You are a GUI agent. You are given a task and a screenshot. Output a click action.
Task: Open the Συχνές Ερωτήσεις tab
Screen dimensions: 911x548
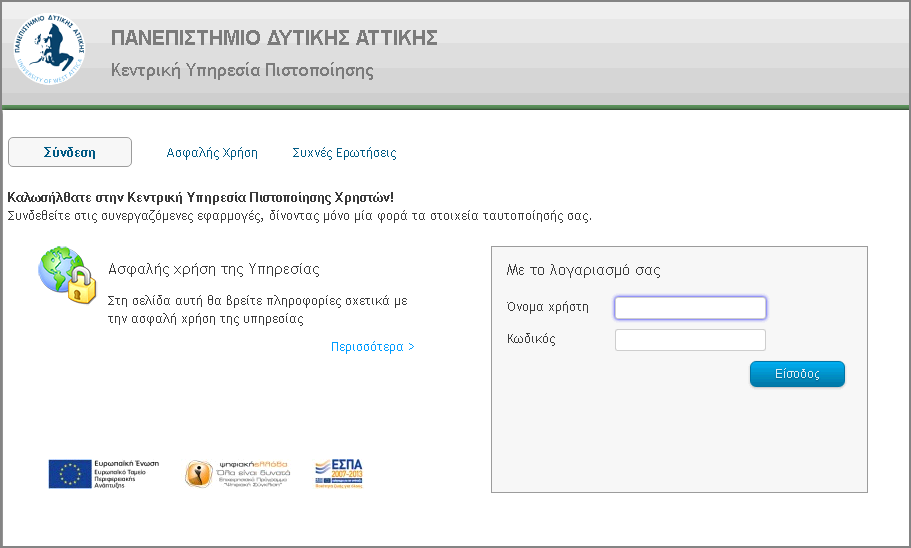345,153
